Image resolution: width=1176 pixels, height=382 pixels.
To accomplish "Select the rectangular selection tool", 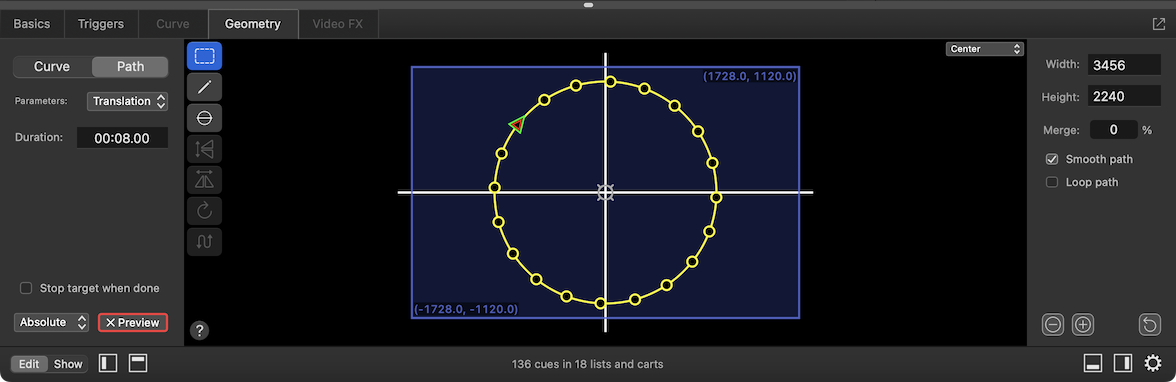I will [204, 56].
